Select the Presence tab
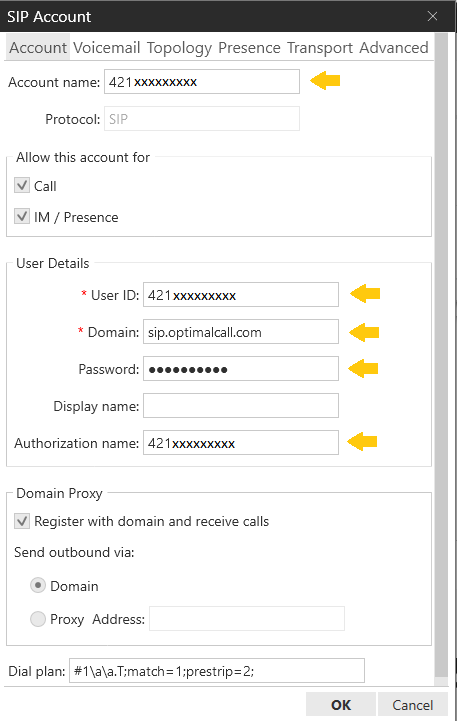457x721 pixels. 249,47
